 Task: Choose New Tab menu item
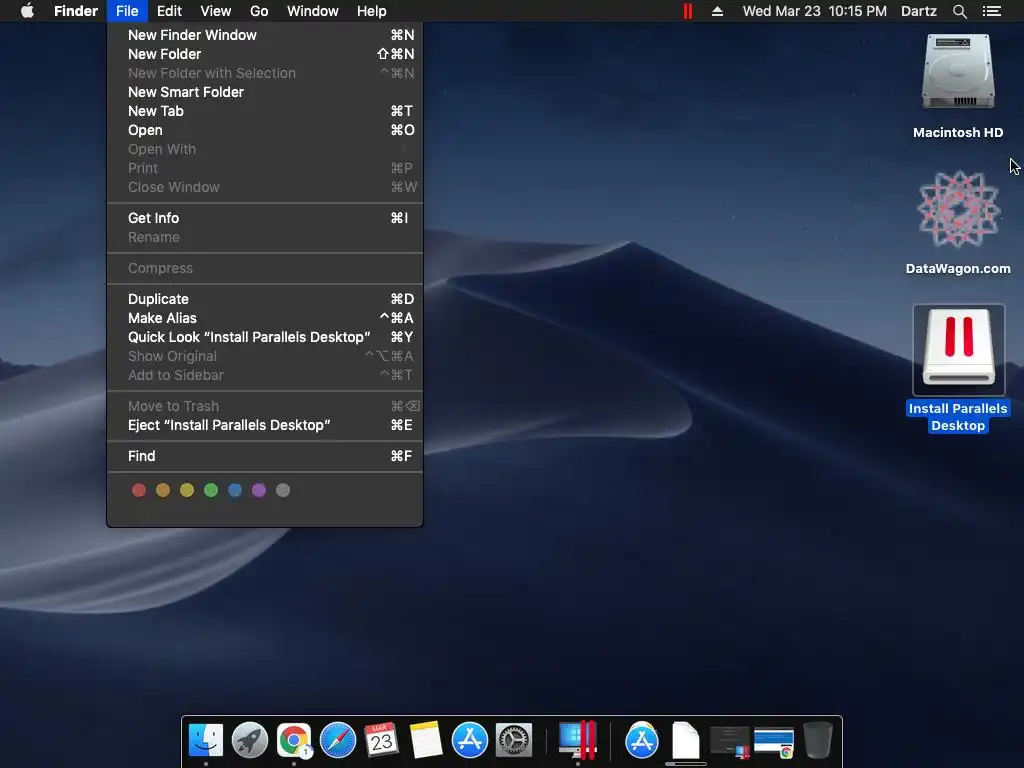[264, 111]
